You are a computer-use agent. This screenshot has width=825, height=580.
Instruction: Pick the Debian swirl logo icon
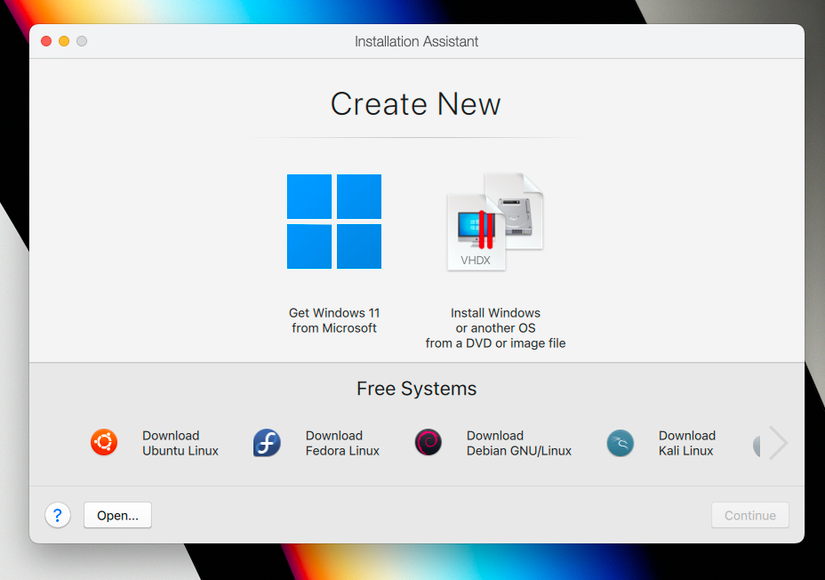(428, 442)
